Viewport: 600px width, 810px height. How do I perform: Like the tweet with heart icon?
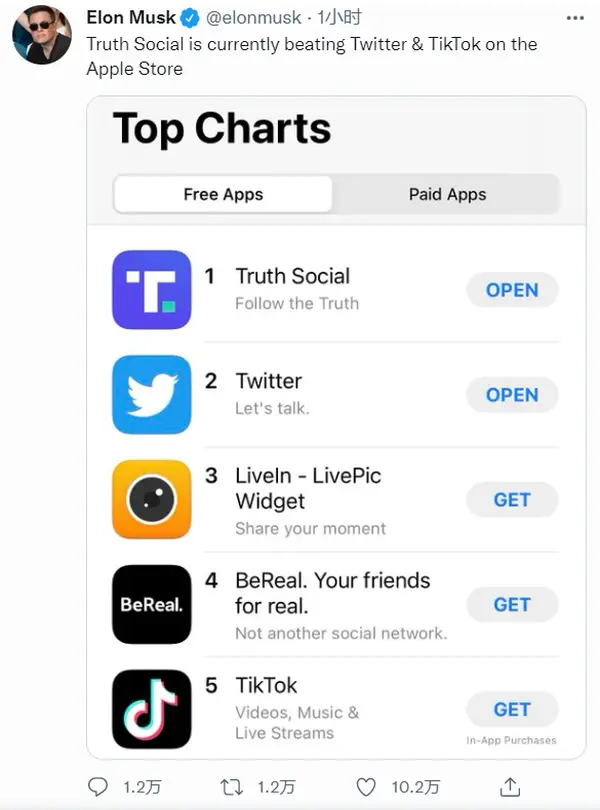tap(366, 787)
